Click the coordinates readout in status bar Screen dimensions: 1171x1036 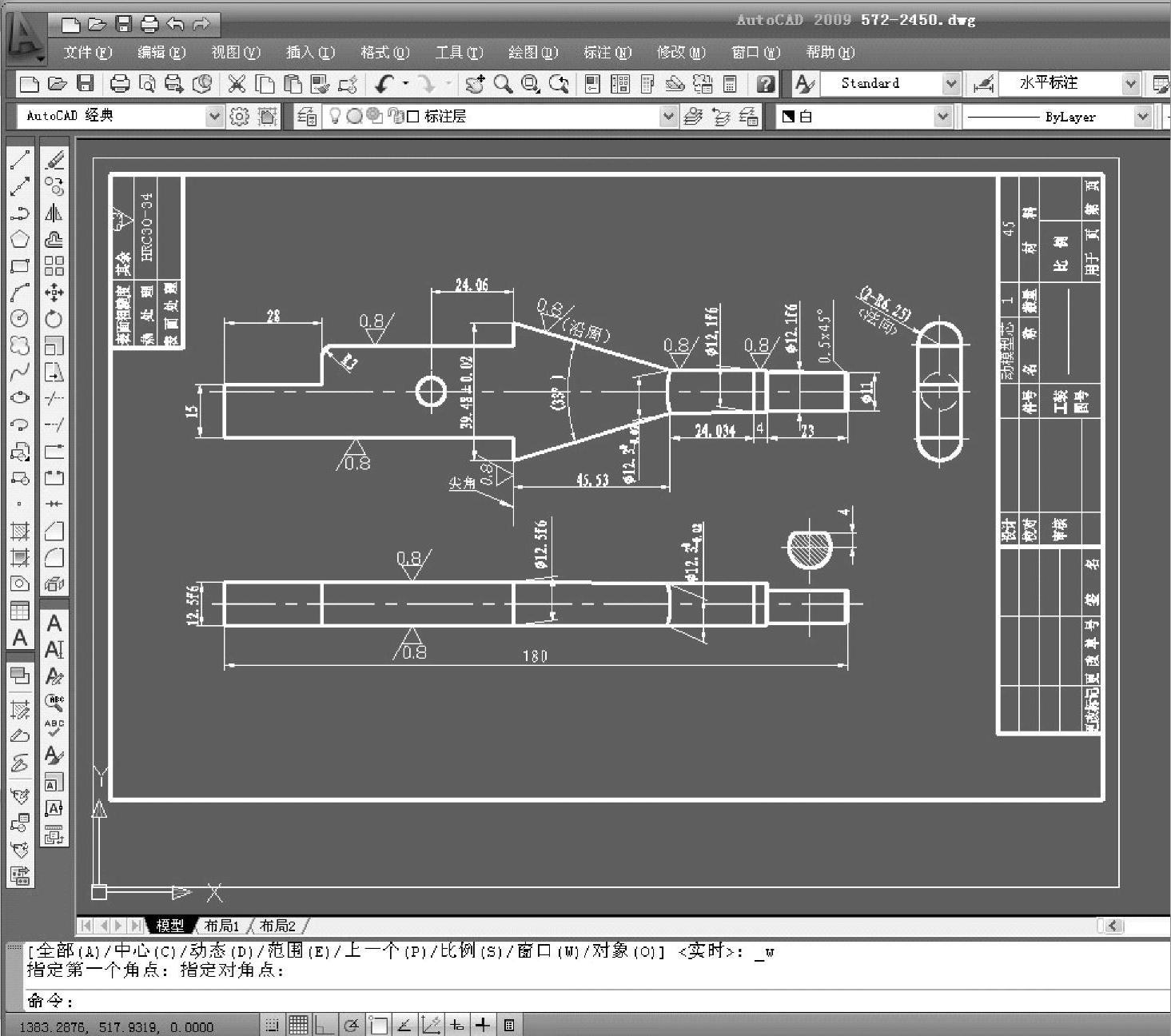click(x=116, y=1026)
